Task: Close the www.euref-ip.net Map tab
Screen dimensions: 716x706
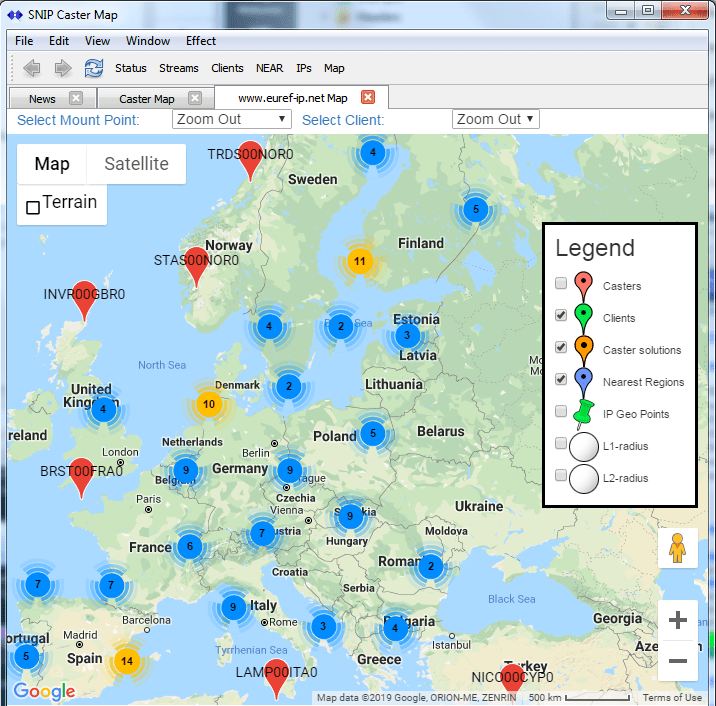Action: [368, 97]
